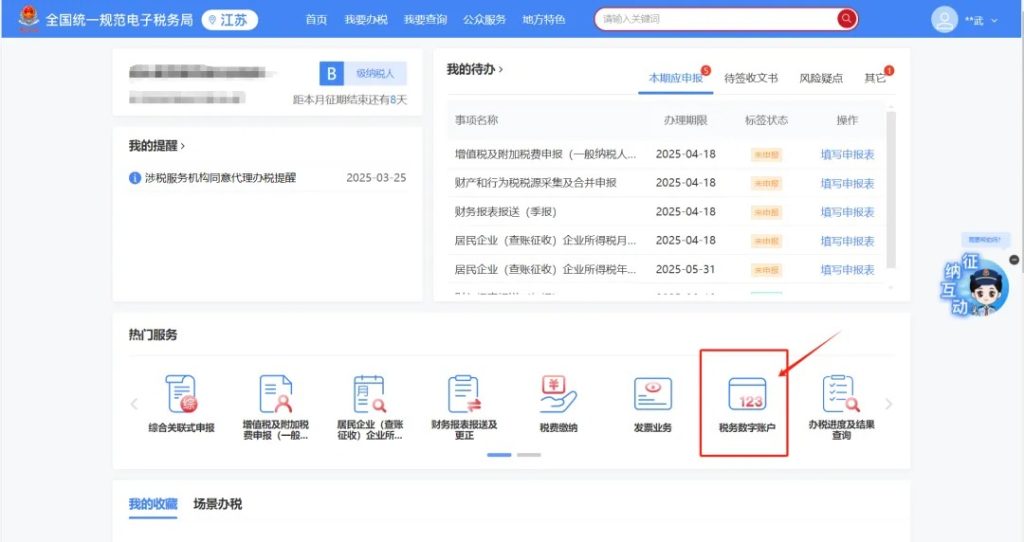Click 填写申报表 for 财务报表报送（季报）

pyautogui.click(x=847, y=212)
